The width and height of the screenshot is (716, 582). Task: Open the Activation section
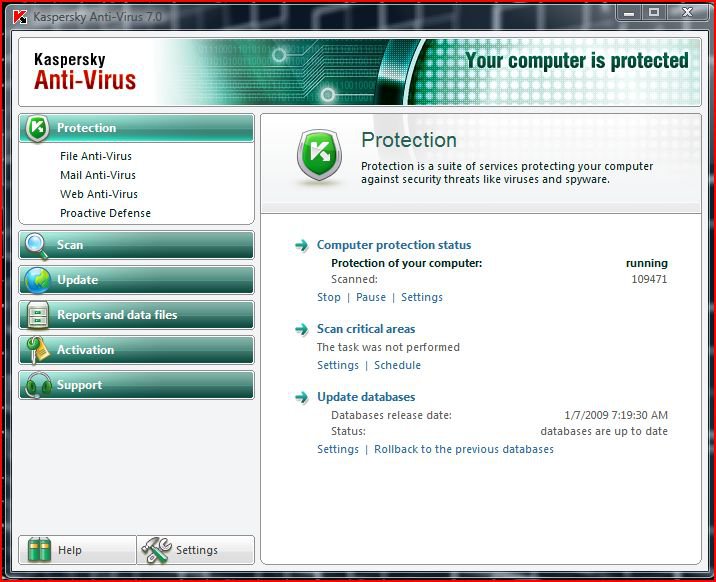point(137,350)
